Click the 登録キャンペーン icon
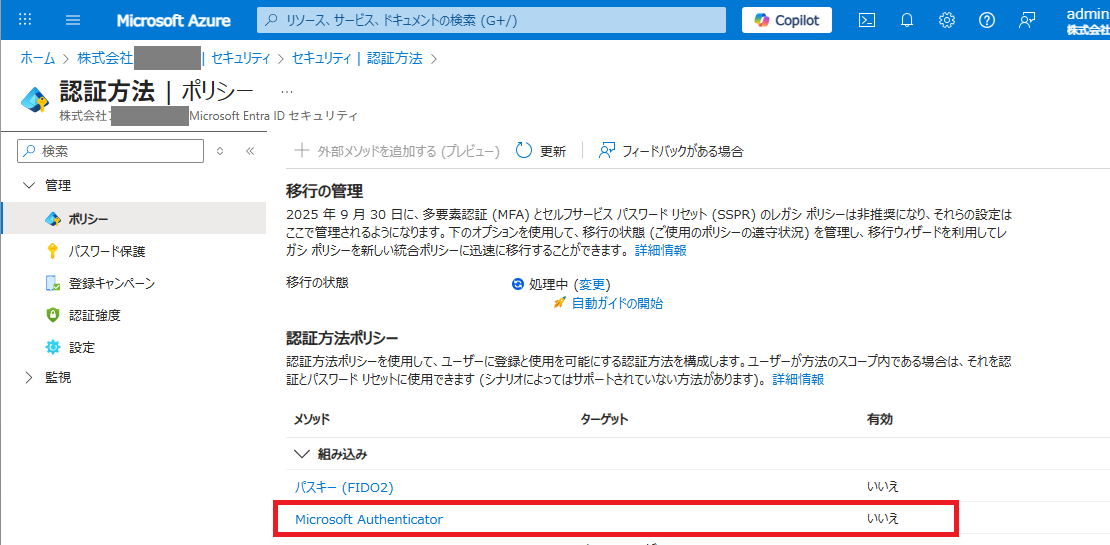 coord(53,284)
